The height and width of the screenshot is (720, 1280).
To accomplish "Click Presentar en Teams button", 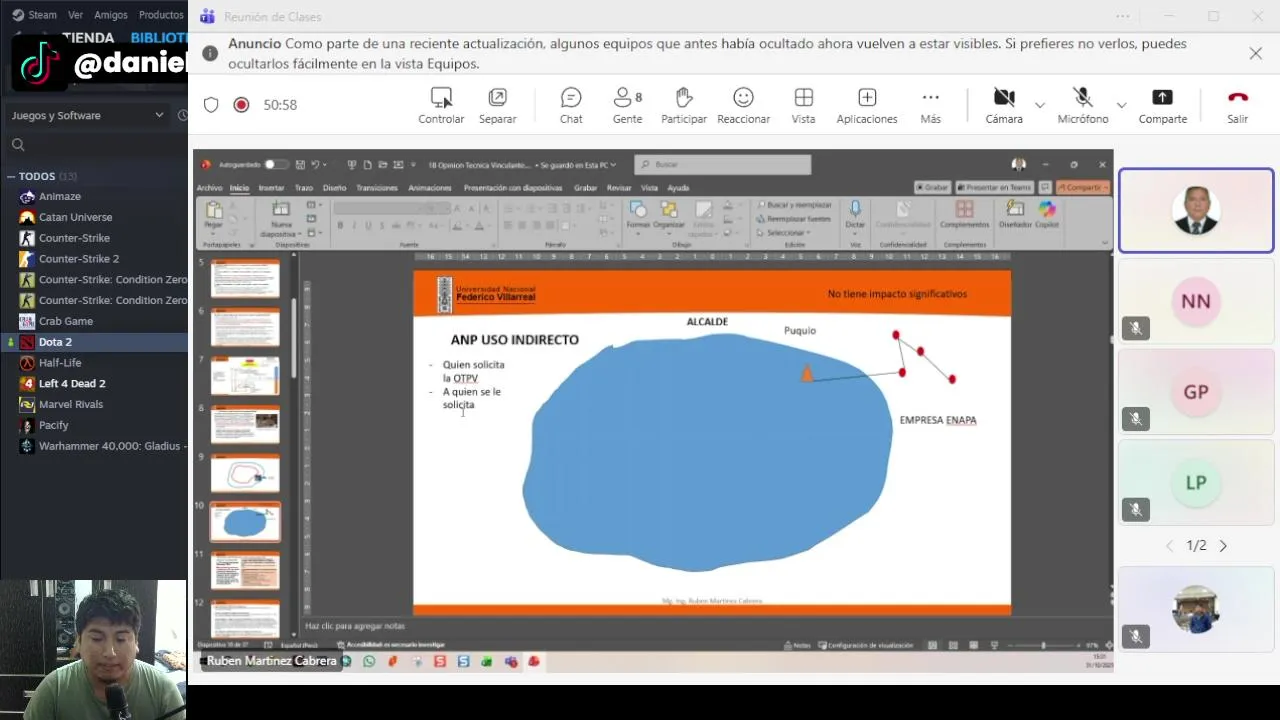I will [x=995, y=187].
